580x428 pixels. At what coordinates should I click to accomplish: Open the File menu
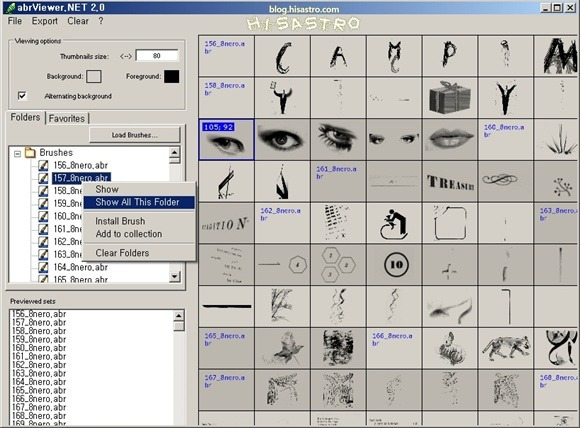[x=15, y=21]
